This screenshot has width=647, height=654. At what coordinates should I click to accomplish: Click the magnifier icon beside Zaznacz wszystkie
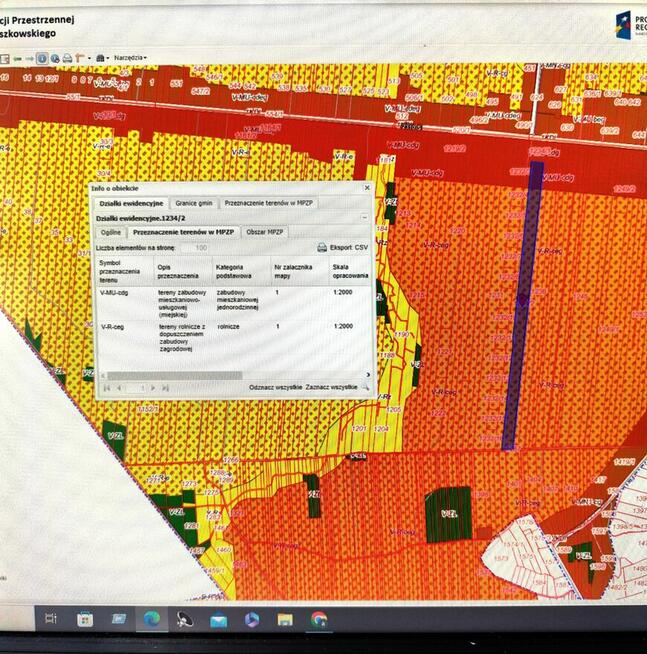coord(366,386)
